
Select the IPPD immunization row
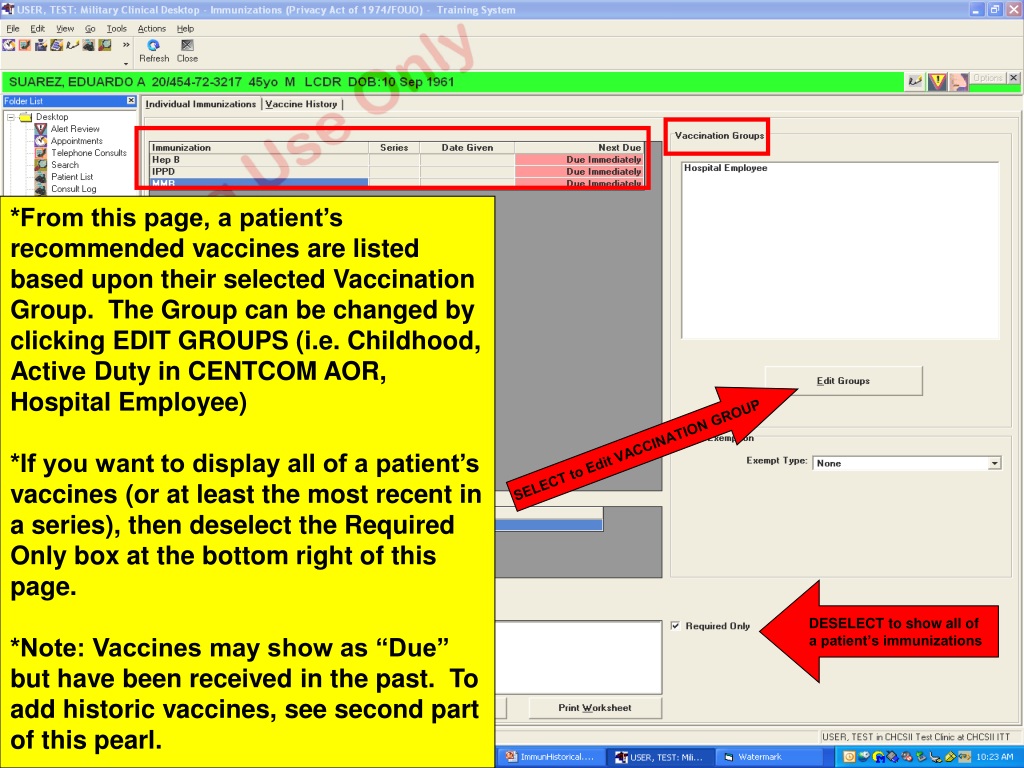(396, 172)
